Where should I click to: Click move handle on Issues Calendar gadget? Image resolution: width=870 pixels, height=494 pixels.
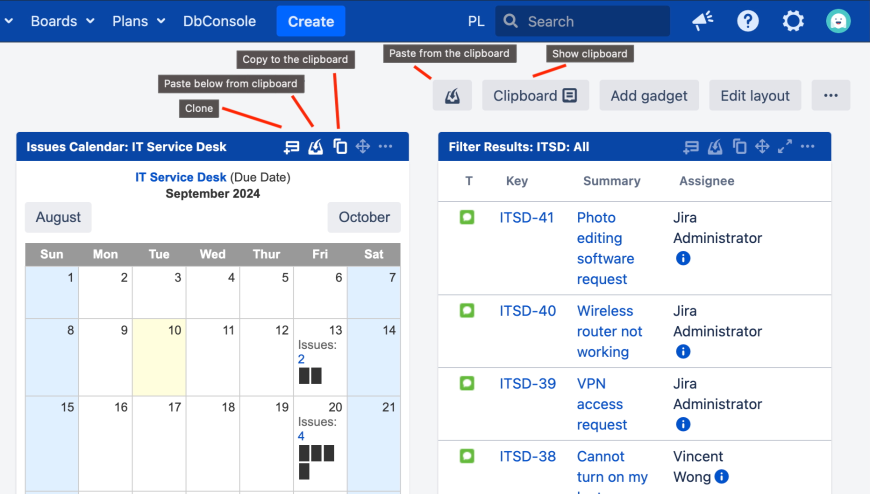[363, 147]
